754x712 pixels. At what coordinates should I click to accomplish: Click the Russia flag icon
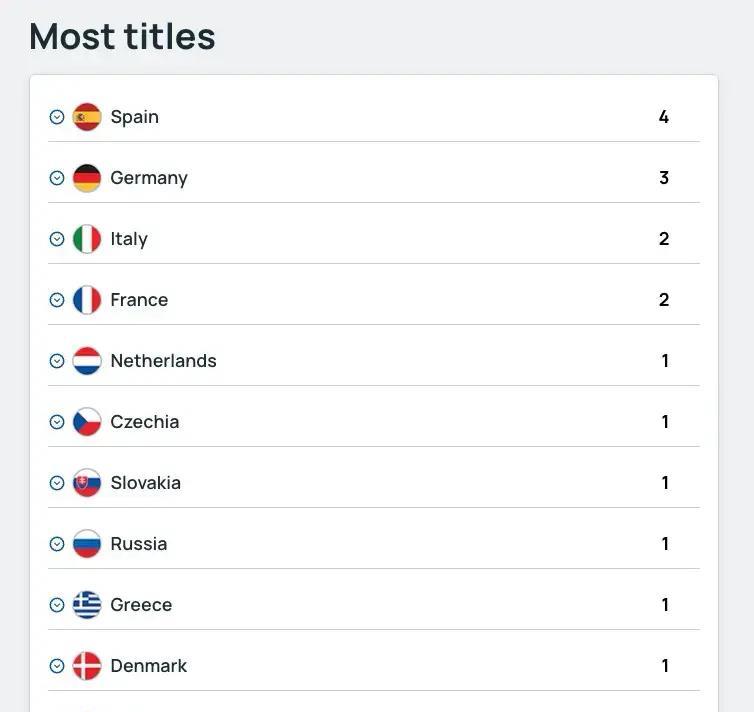(x=87, y=544)
